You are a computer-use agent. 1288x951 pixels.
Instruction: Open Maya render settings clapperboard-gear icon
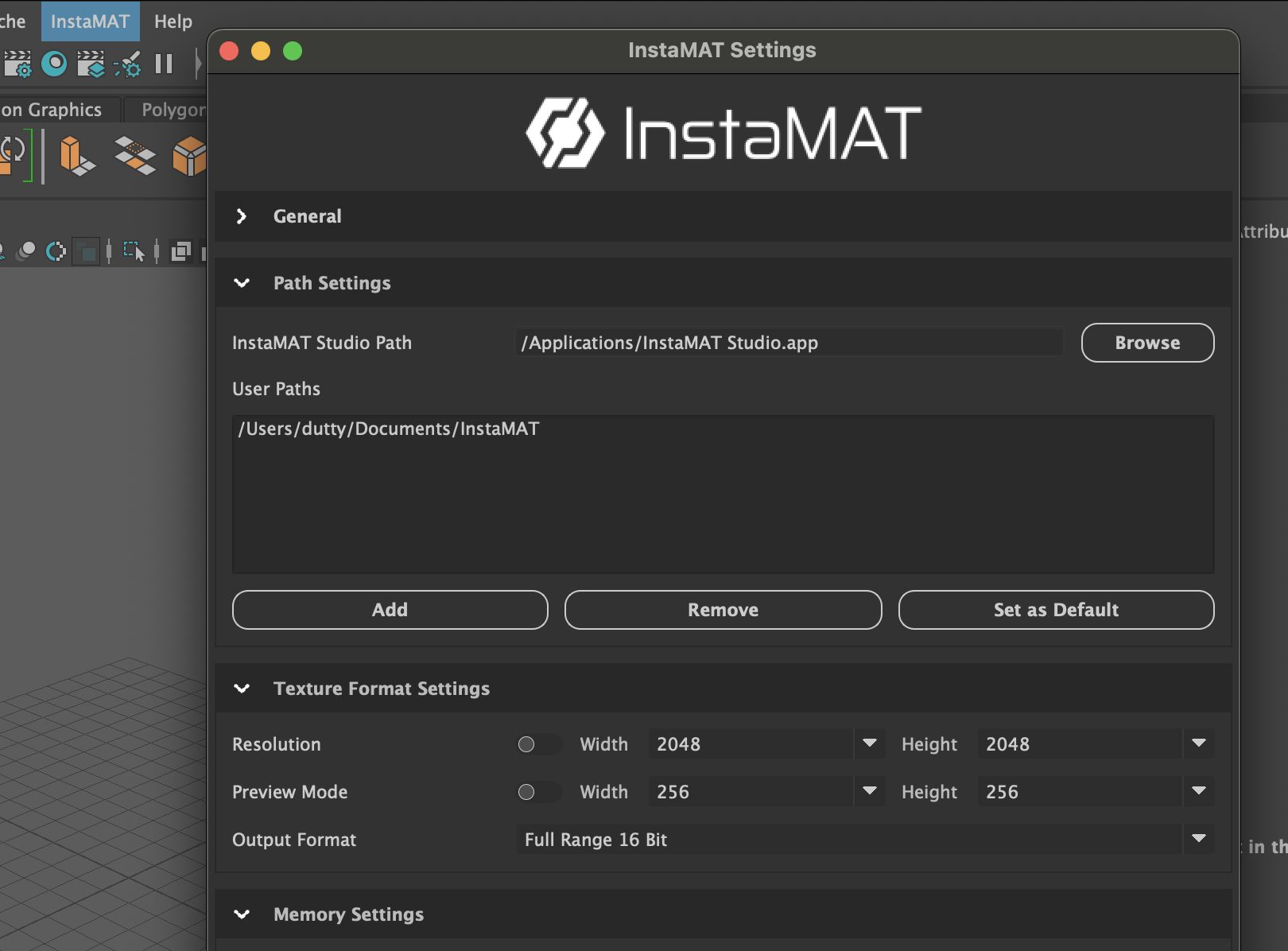17,64
